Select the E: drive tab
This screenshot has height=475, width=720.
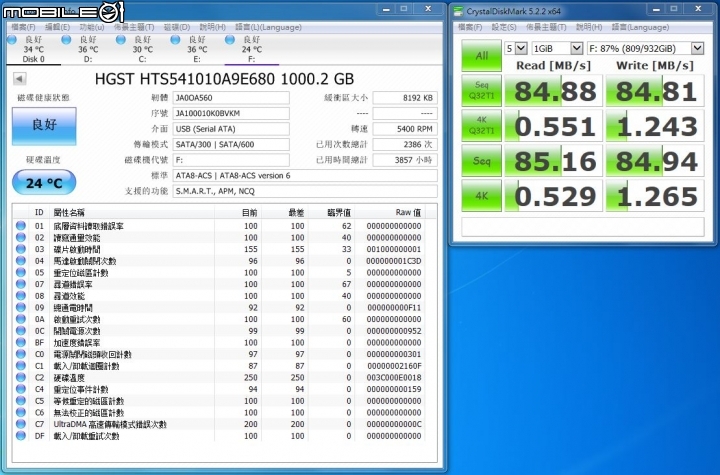click(x=197, y=49)
